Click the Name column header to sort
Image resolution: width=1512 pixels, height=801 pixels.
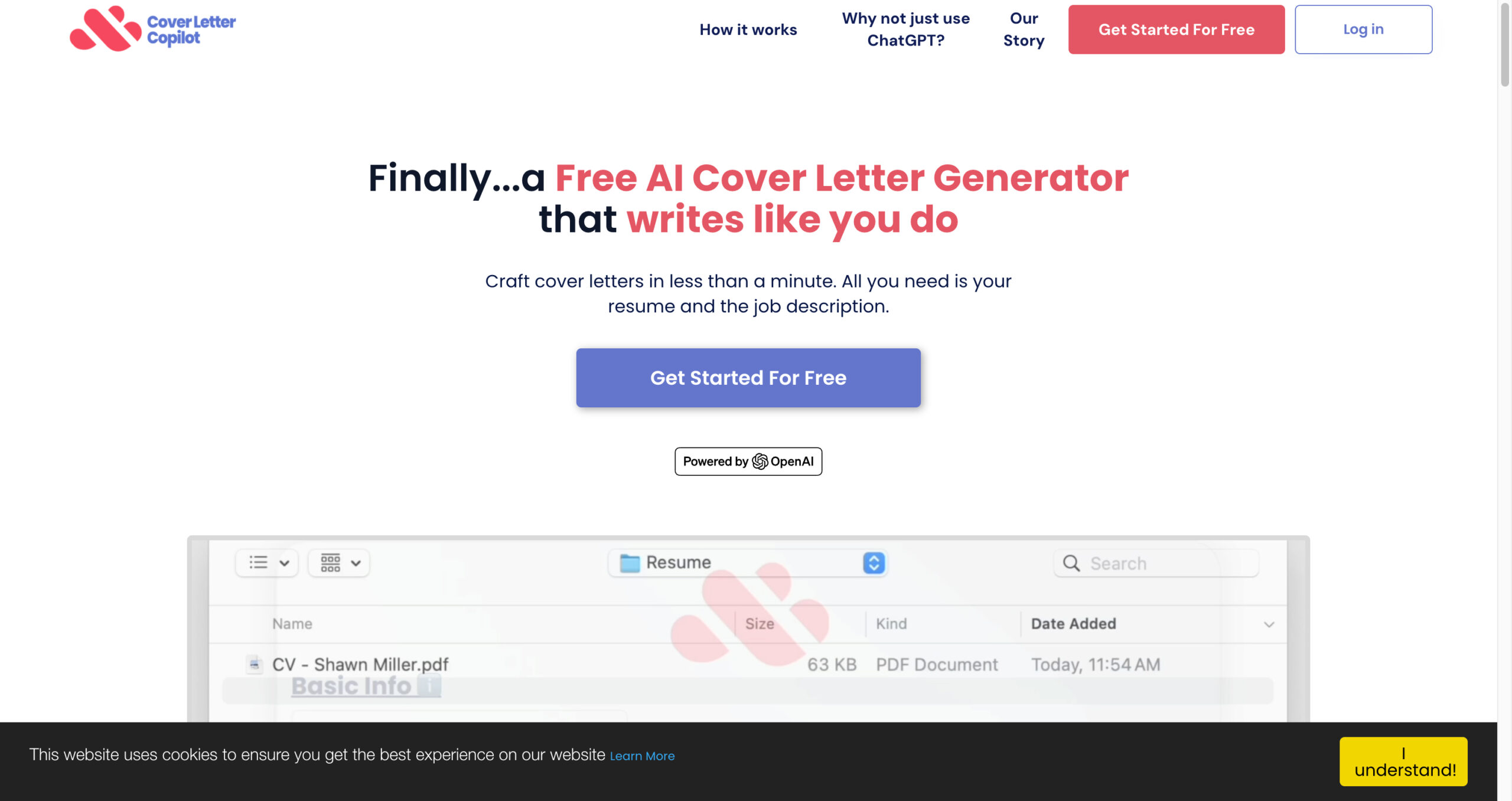click(292, 623)
